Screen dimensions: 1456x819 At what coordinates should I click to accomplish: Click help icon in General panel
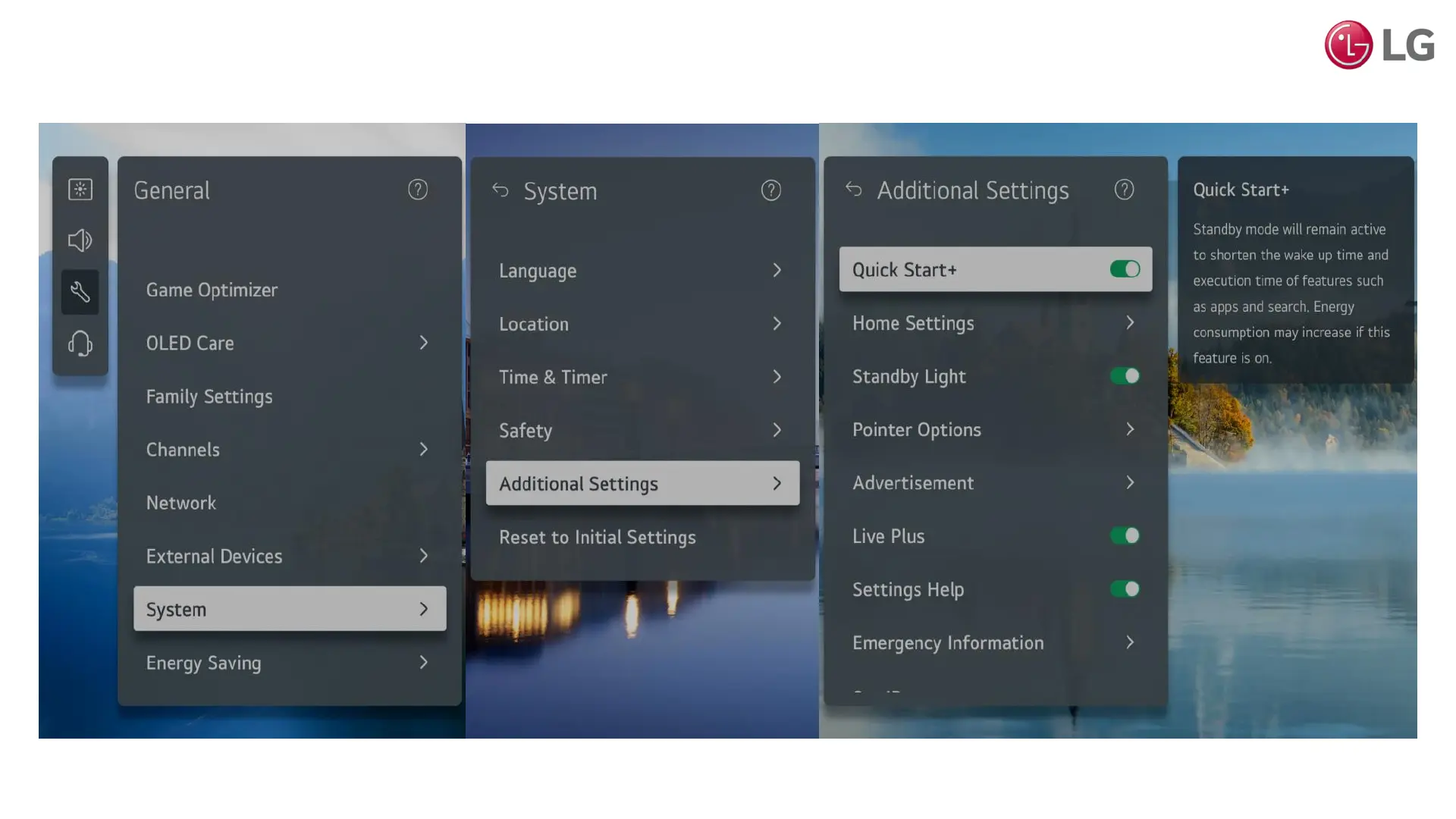coord(418,190)
